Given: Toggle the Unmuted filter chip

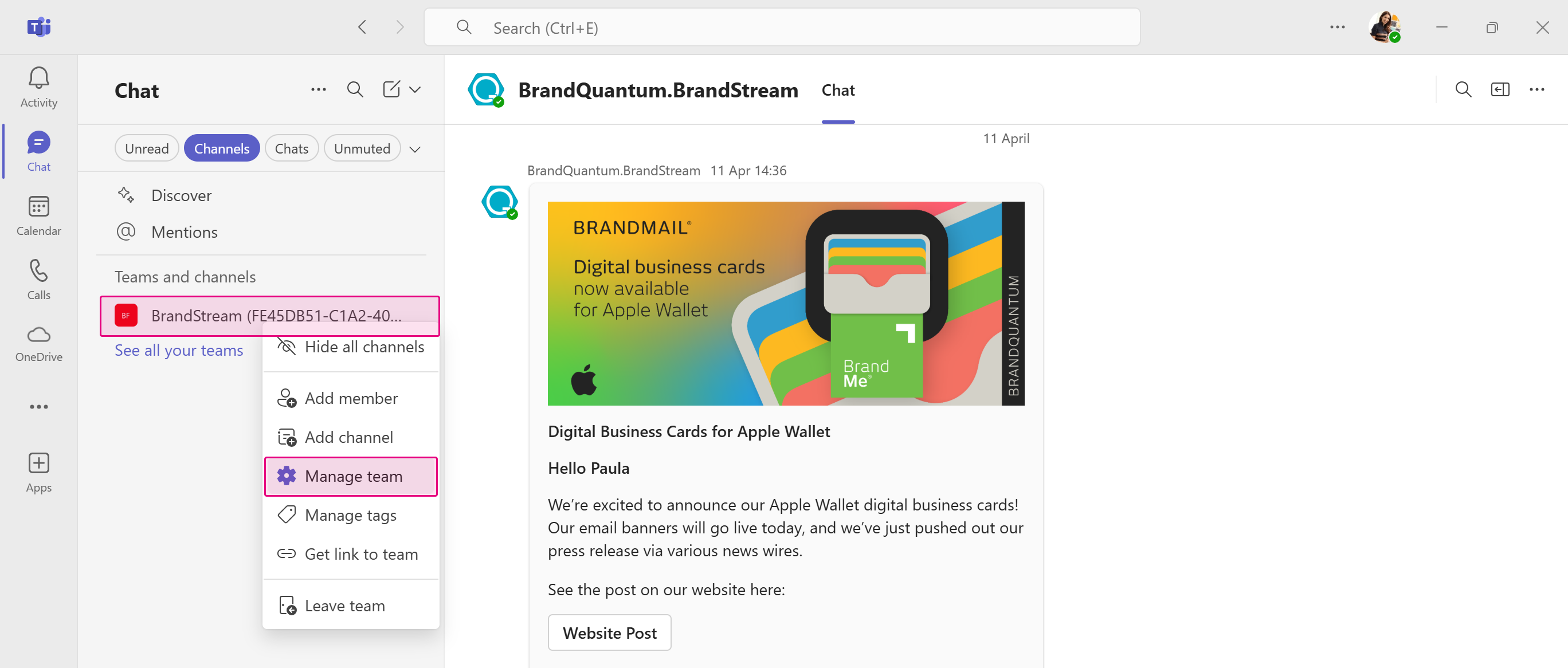Looking at the screenshot, I should (362, 148).
